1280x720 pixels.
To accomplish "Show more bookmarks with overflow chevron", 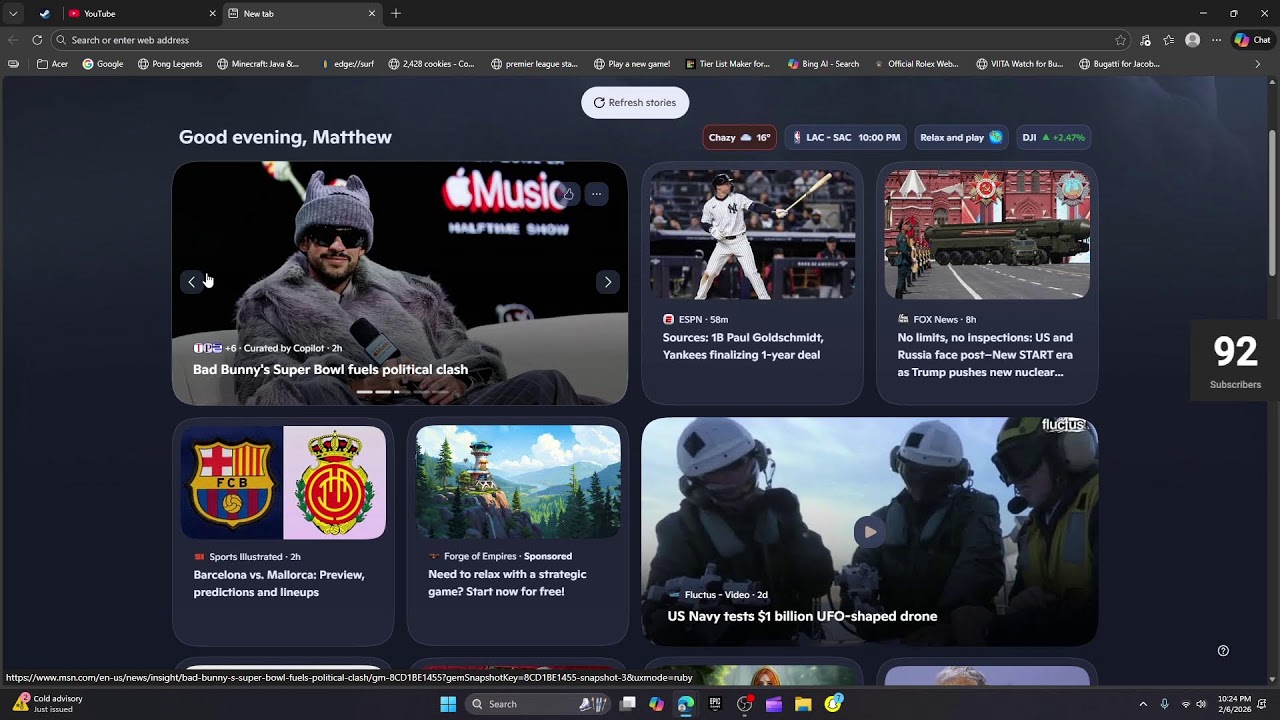I will 1258,64.
